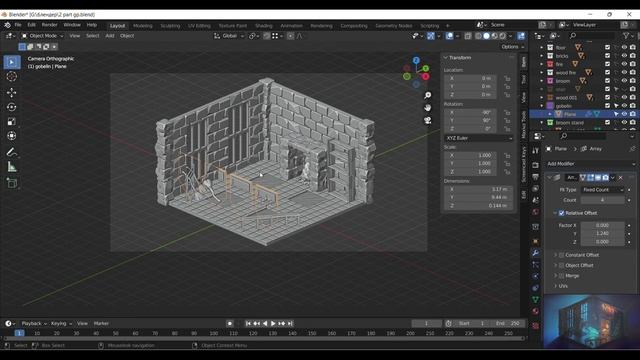
Task: Activate the 3D Cursor tool
Action: click(x=12, y=77)
